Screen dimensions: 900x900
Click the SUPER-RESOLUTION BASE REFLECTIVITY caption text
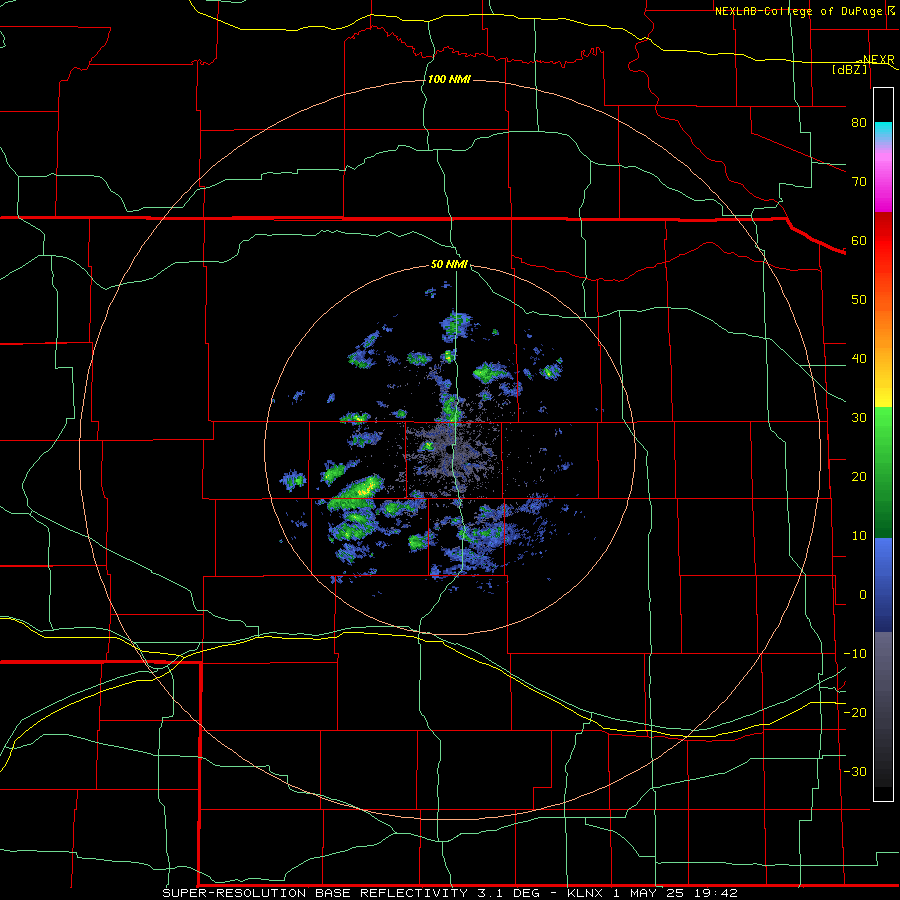click(314, 893)
